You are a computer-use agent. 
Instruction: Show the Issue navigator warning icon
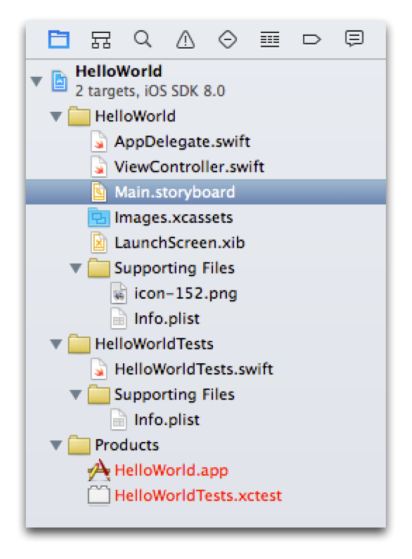(x=185, y=39)
